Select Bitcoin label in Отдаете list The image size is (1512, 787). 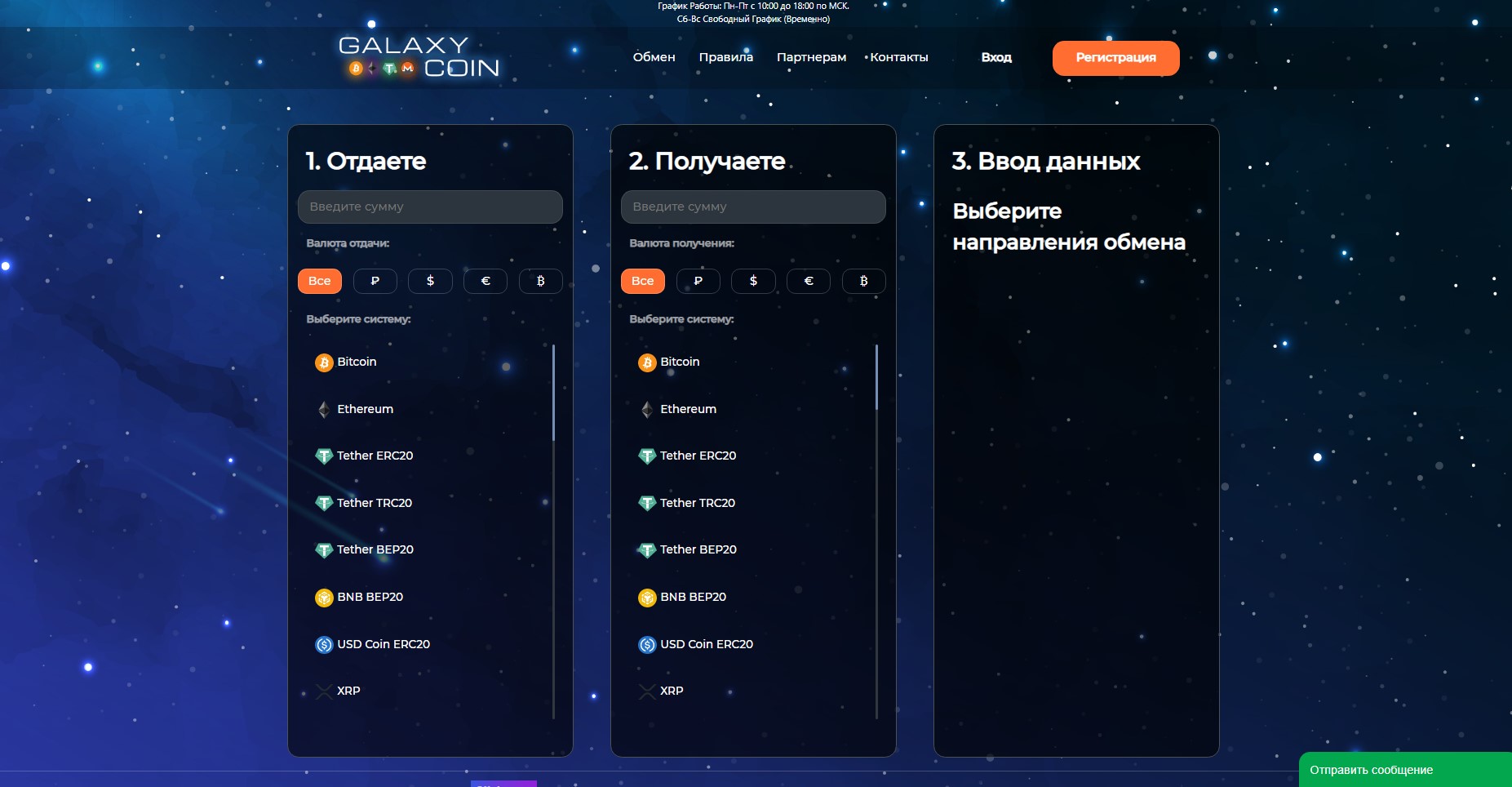357,362
